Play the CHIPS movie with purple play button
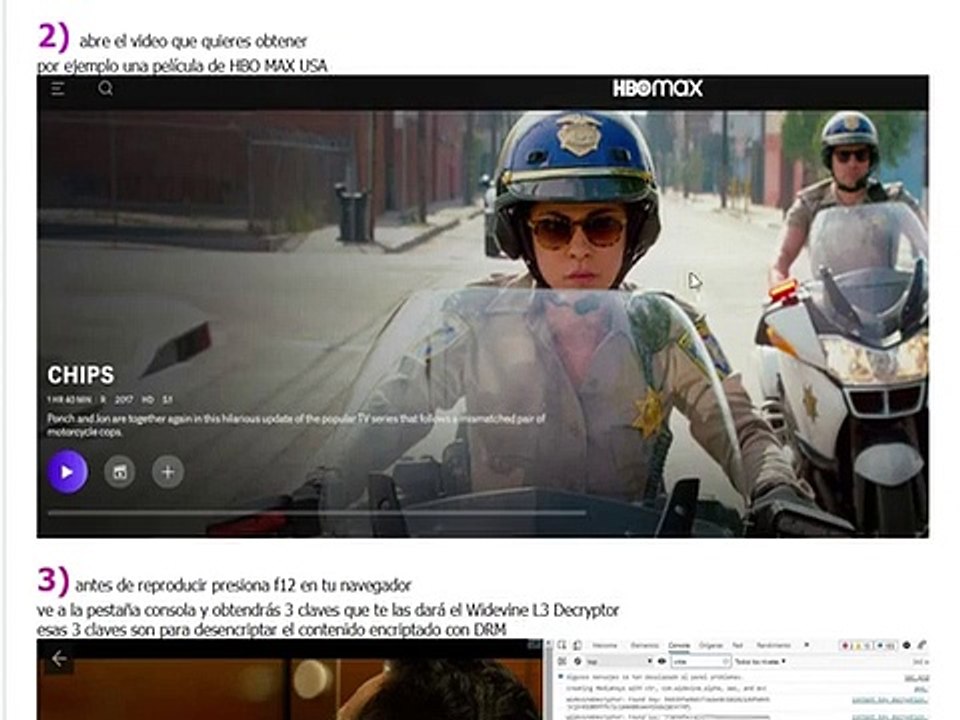 [67, 472]
